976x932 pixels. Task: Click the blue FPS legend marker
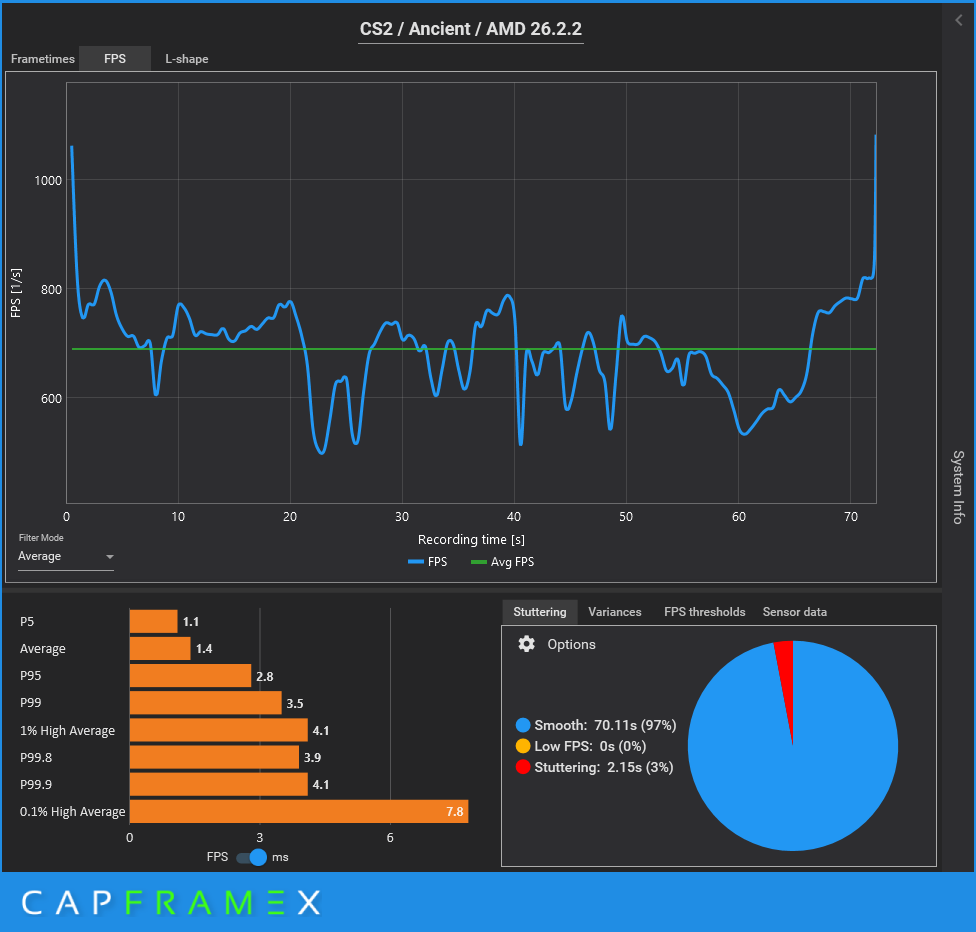416,562
